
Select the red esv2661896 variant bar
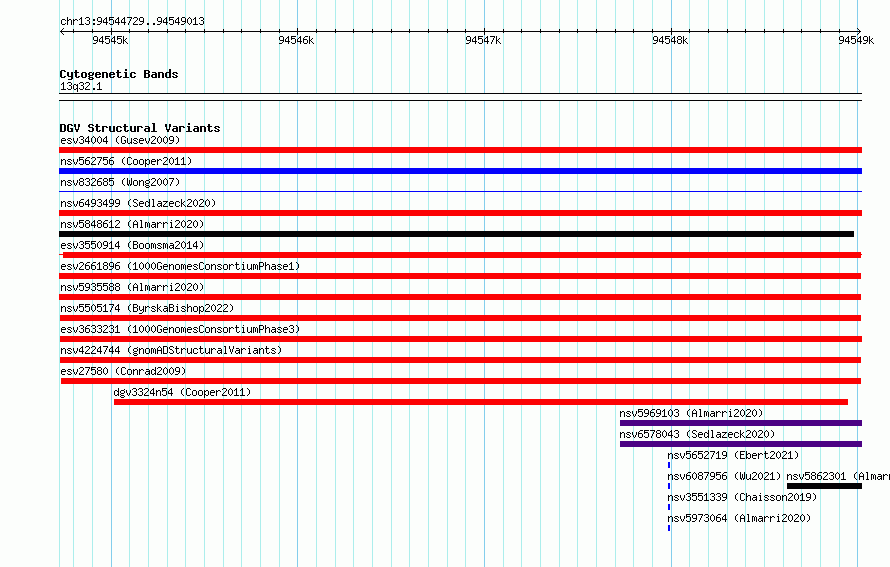(x=460, y=276)
